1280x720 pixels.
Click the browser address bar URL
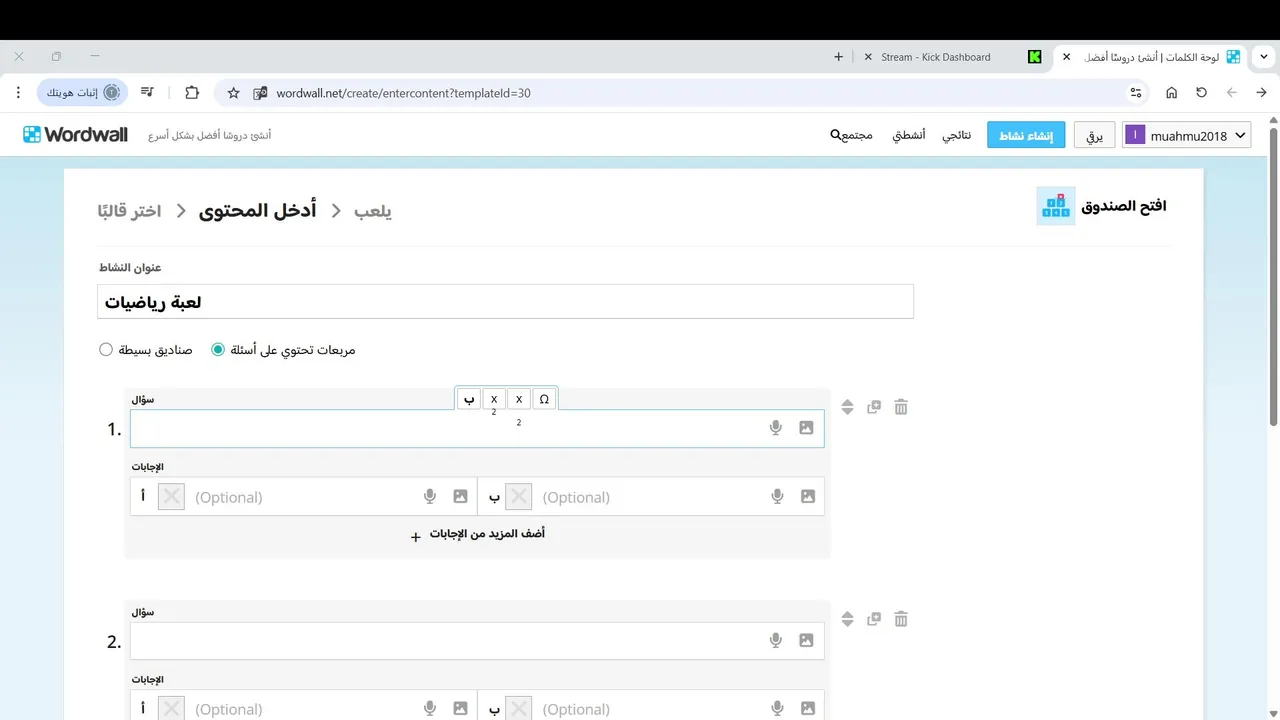tap(404, 93)
